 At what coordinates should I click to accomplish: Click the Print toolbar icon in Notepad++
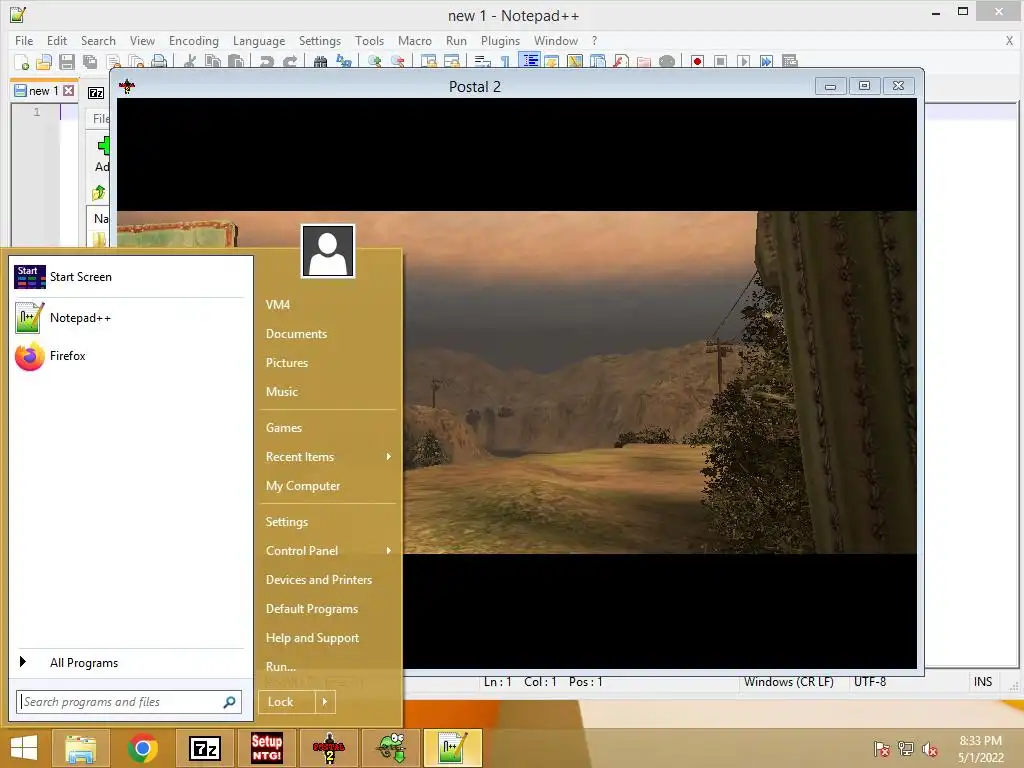click(x=159, y=62)
